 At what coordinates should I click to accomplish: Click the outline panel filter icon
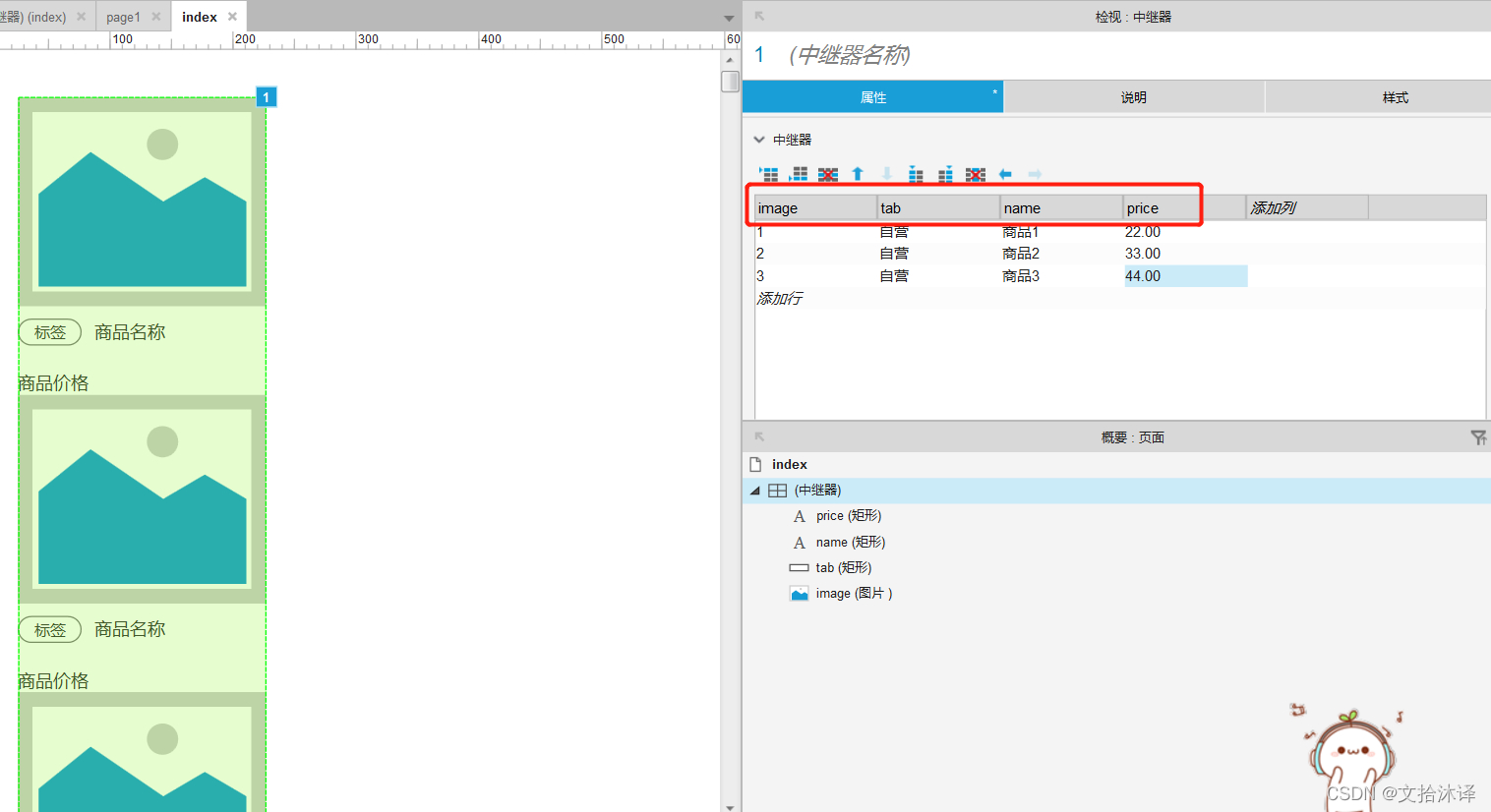(1478, 437)
